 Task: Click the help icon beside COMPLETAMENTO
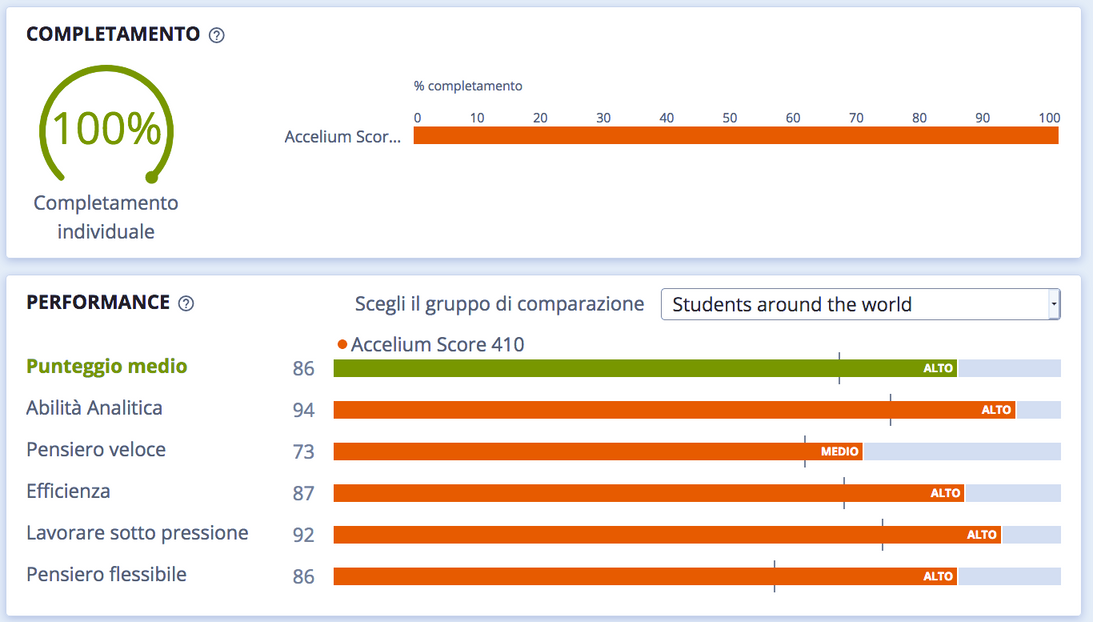click(217, 35)
